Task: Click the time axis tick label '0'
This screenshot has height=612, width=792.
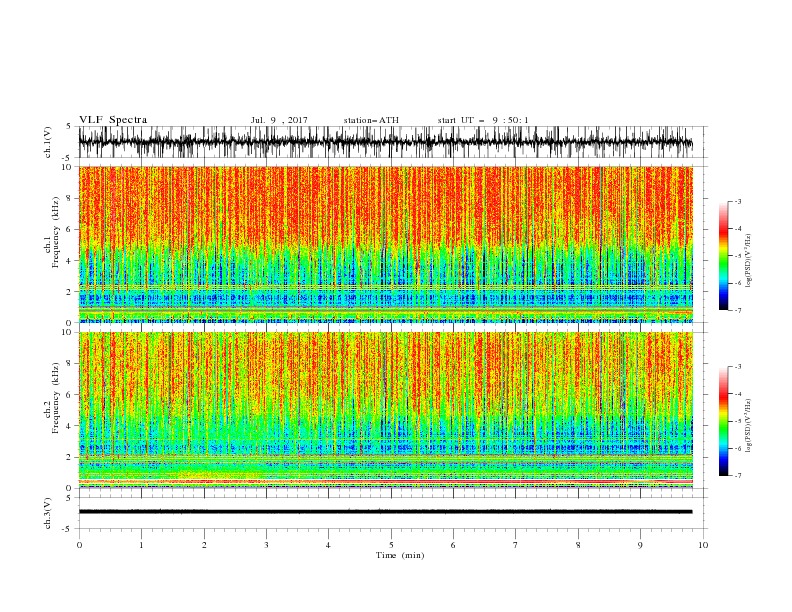Action: (x=79, y=545)
